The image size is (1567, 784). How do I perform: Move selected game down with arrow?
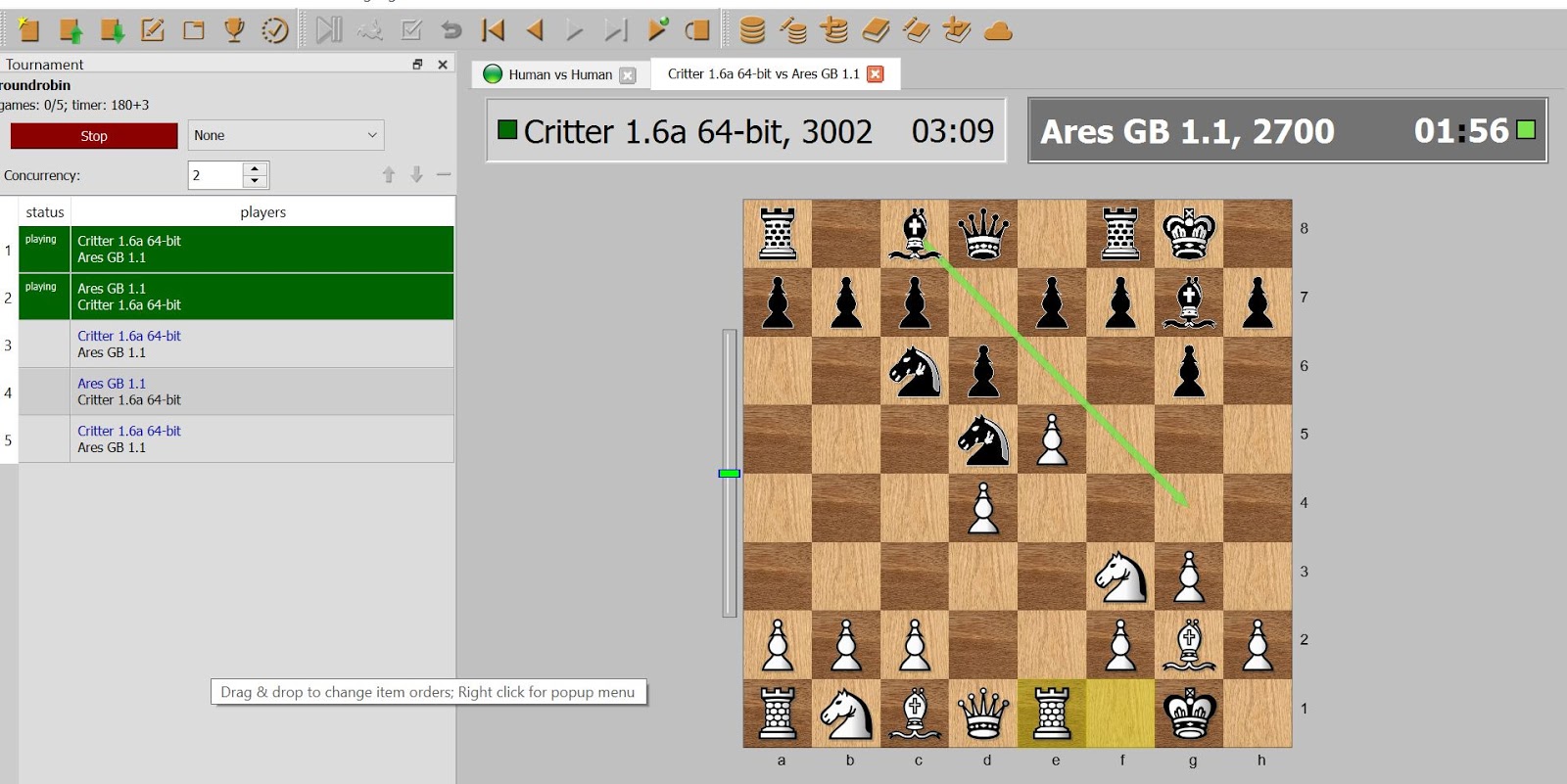[x=416, y=174]
